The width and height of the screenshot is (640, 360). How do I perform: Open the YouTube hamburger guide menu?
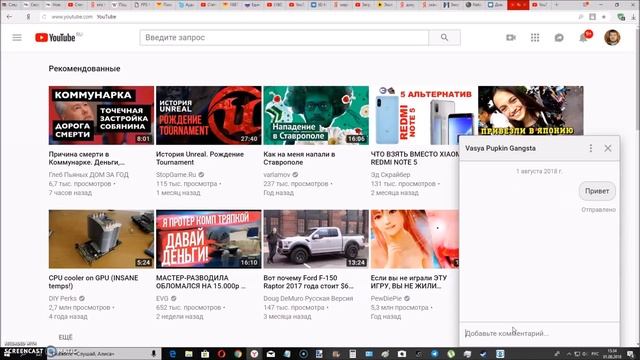coord(17,38)
